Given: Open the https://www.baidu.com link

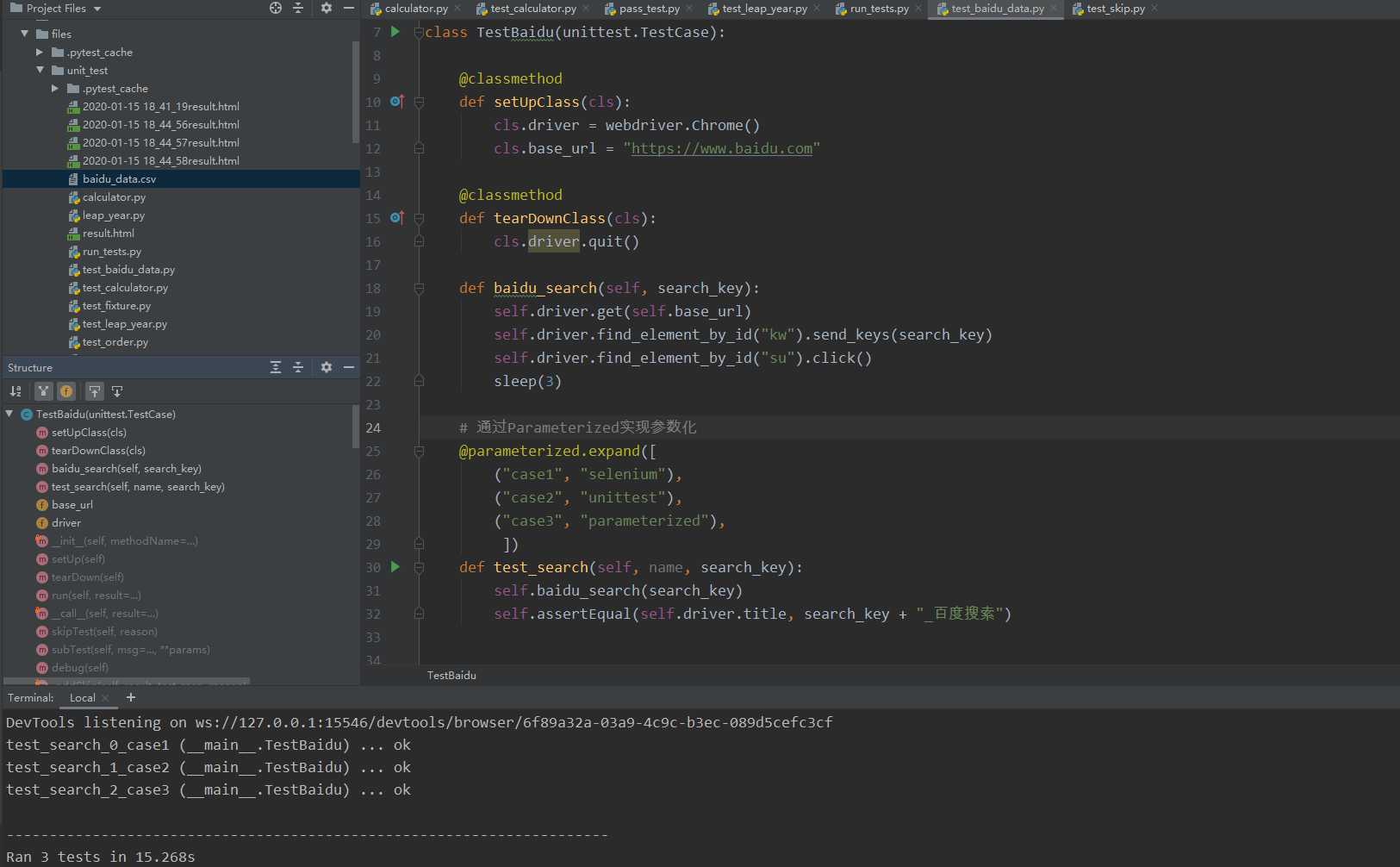Looking at the screenshot, I should pos(722,148).
